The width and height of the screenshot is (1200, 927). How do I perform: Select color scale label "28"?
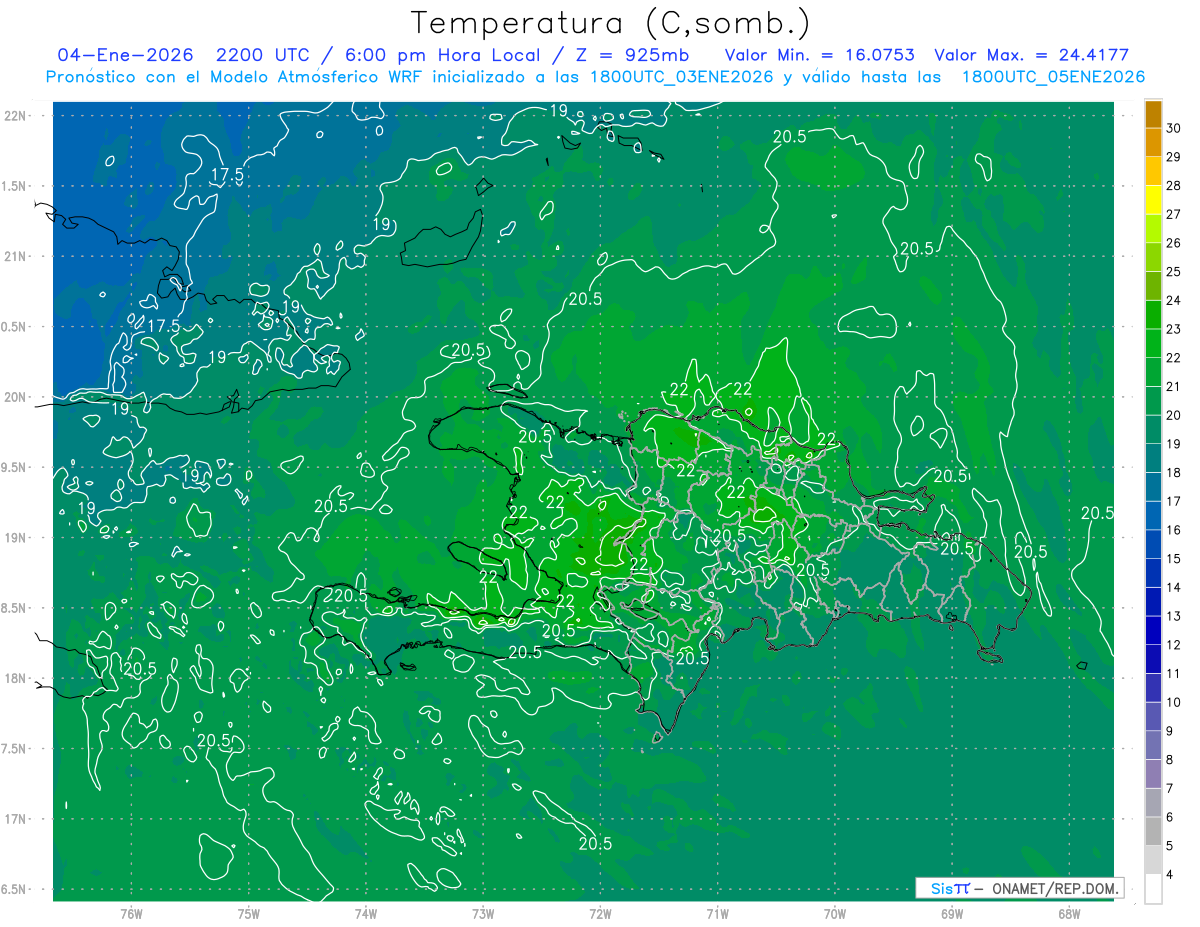(1174, 186)
